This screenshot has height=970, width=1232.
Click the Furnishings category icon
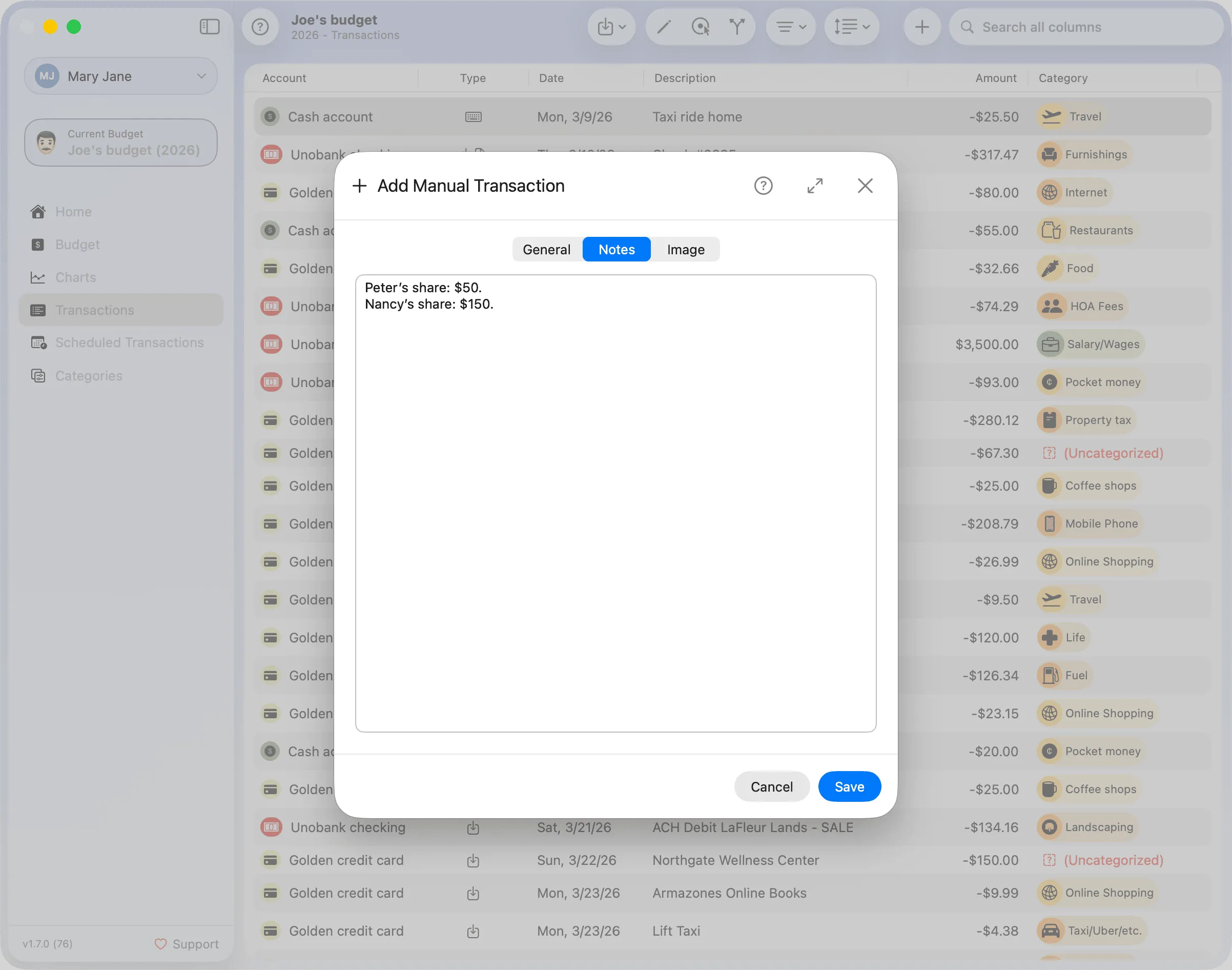[1049, 154]
